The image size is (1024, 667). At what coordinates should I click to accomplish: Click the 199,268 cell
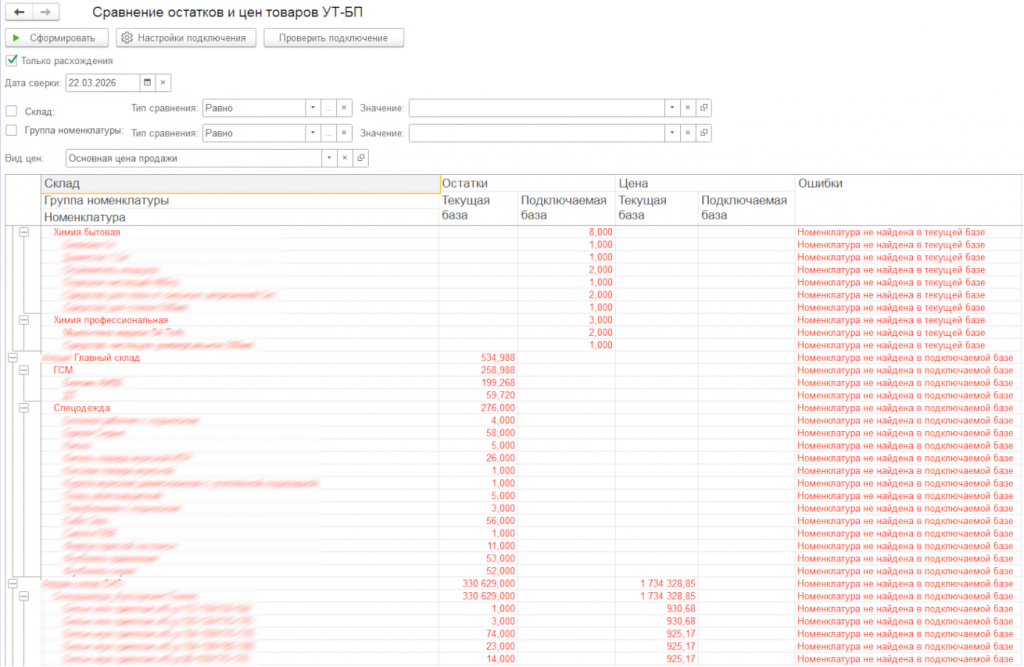tap(498, 383)
